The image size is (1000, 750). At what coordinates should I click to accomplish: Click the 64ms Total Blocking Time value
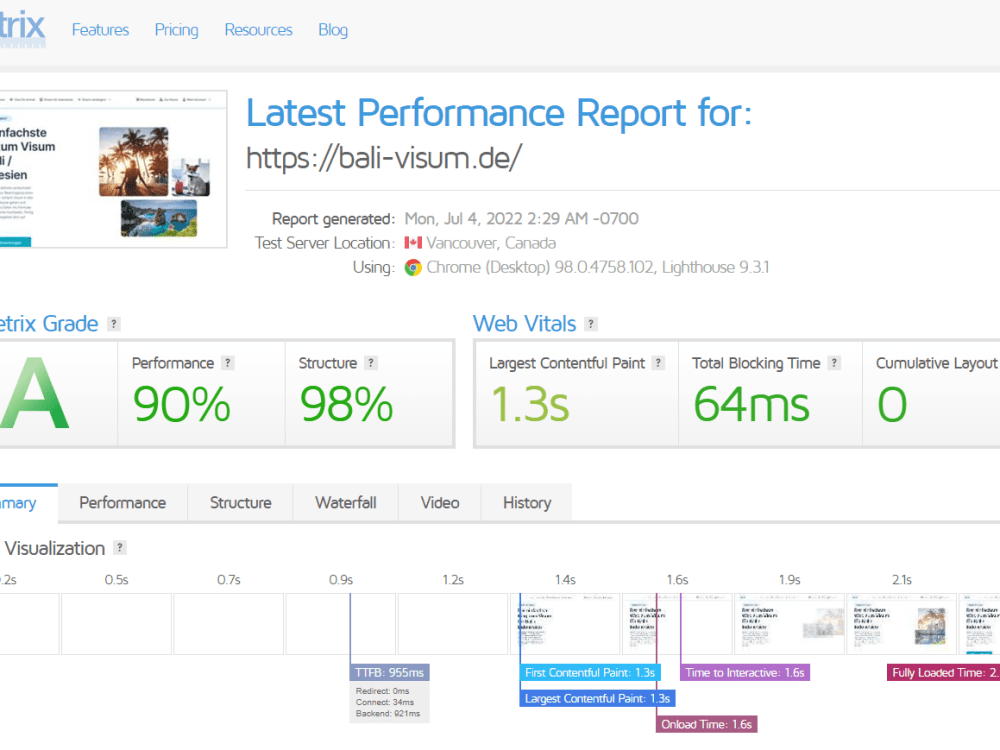click(x=751, y=404)
